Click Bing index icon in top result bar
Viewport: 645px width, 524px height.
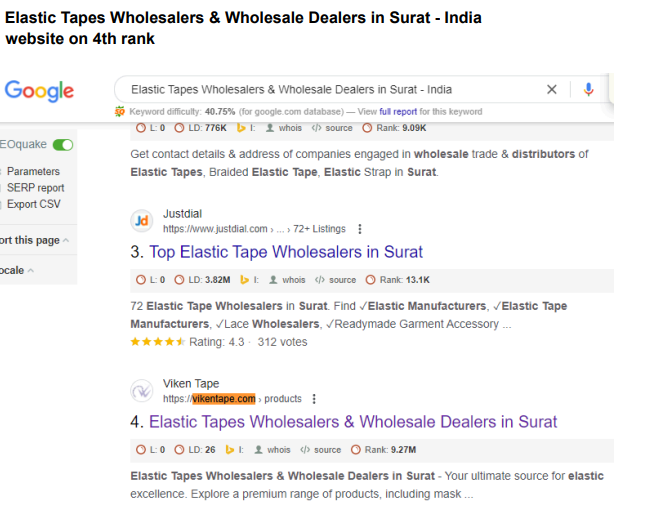pos(241,128)
